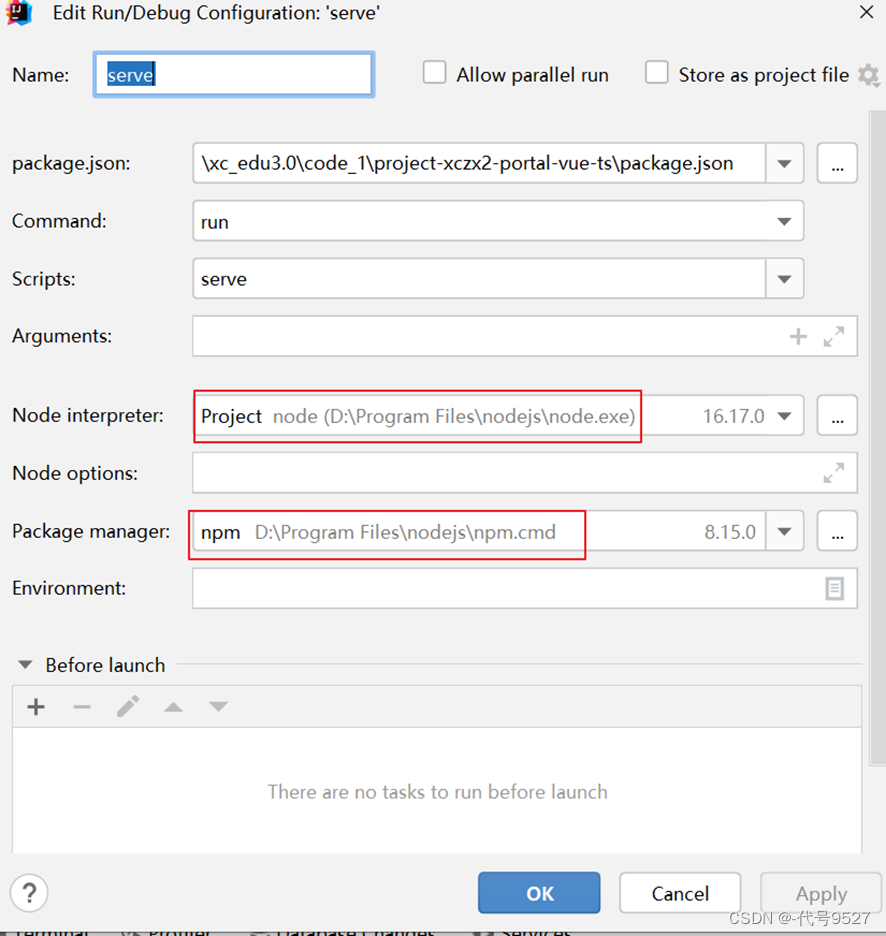Open the Node interpreter dropdown
The image size is (886, 936).
785,416
